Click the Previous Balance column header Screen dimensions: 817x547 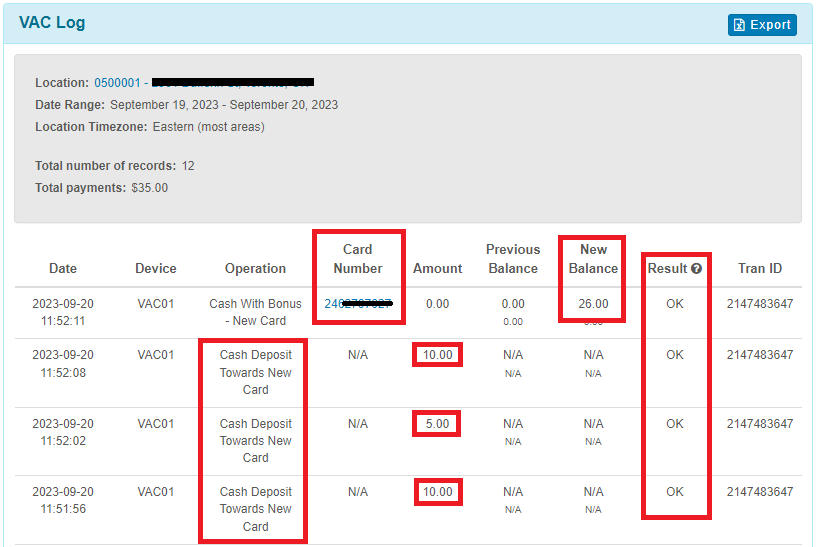tap(513, 259)
